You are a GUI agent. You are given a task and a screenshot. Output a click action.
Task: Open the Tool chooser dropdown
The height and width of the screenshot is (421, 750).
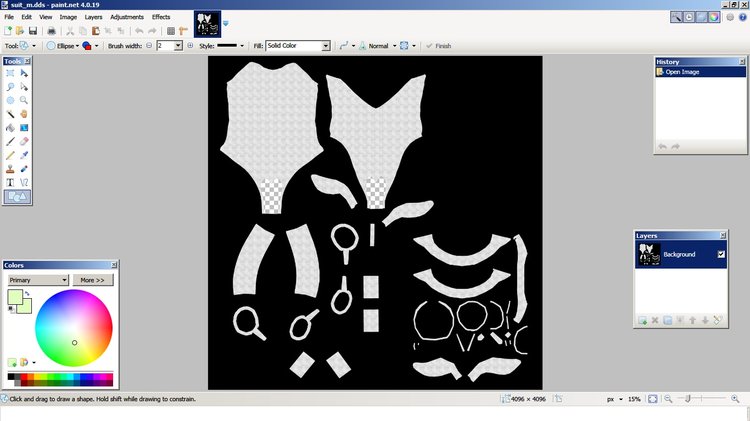(34, 46)
